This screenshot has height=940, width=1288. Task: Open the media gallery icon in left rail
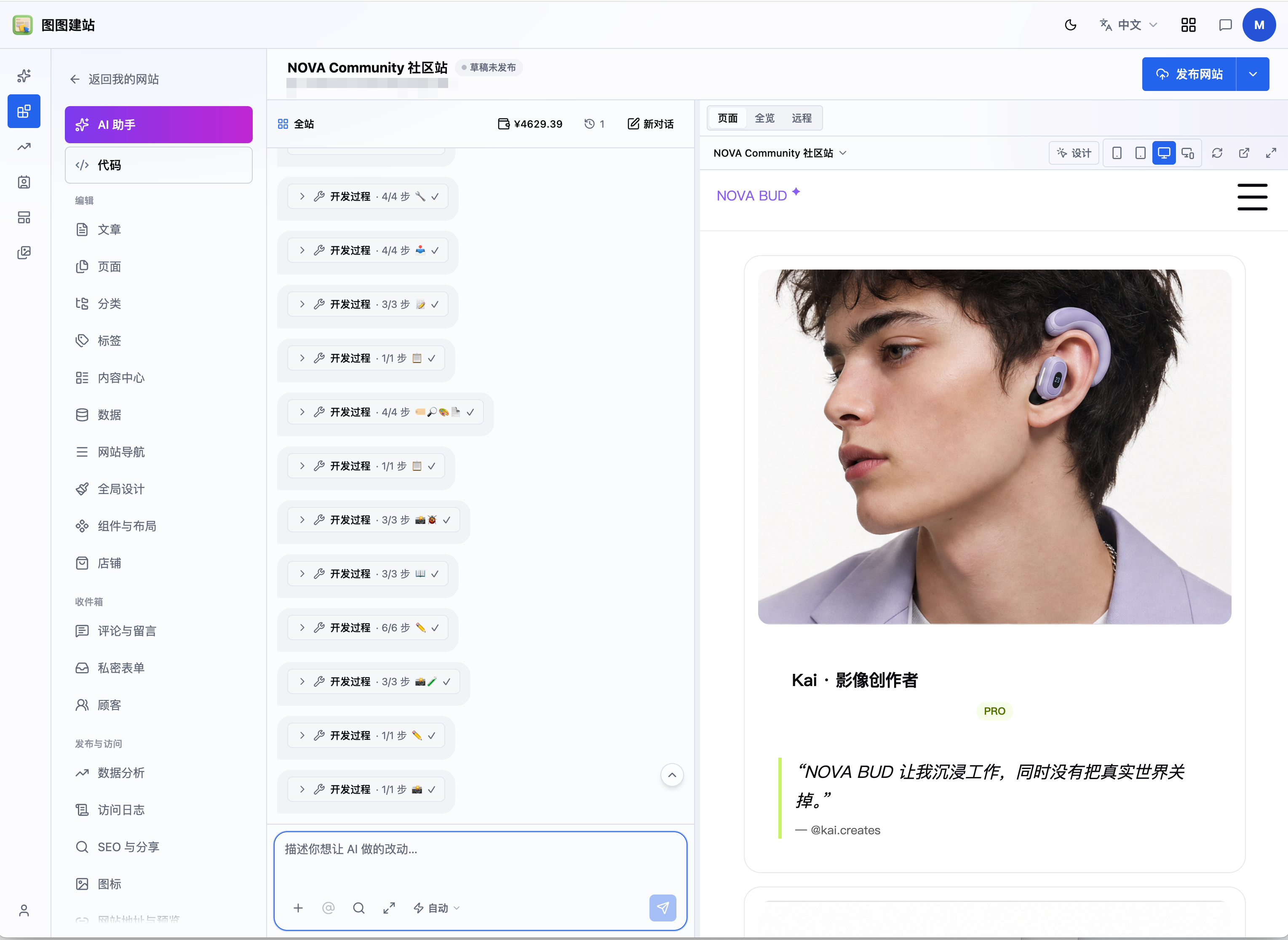click(x=24, y=253)
